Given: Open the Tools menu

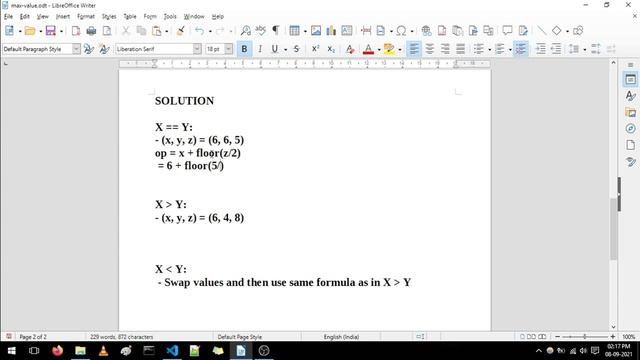Looking at the screenshot, I should coord(170,16).
